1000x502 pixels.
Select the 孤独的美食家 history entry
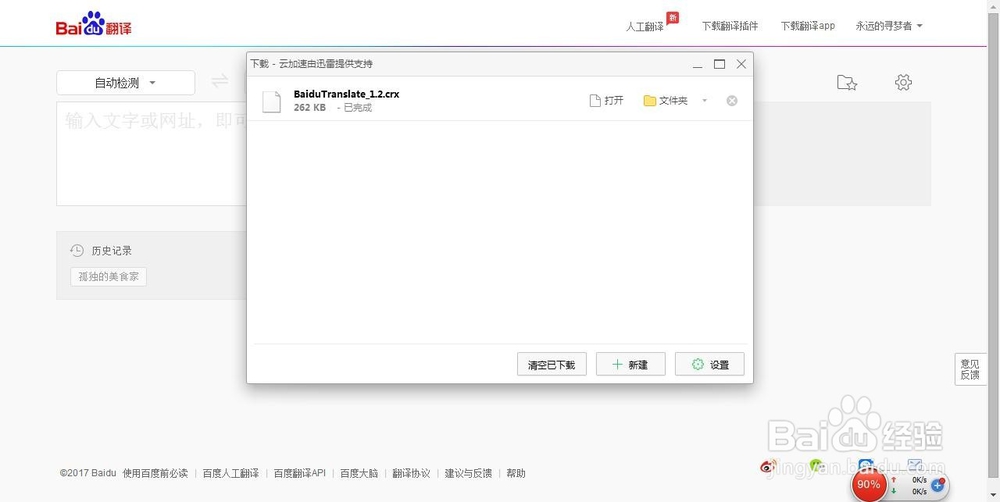(108, 277)
